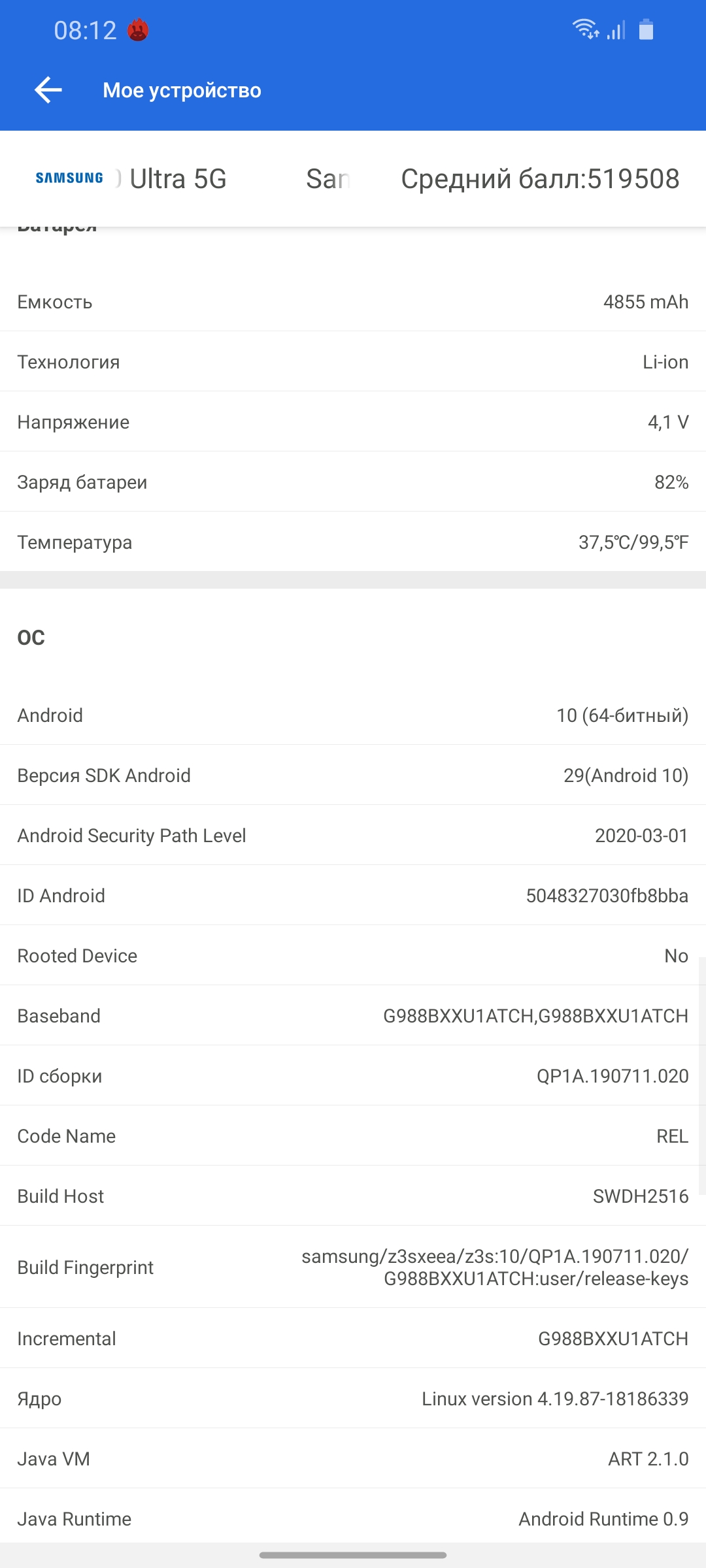Tap the cellular signal bars icon
The width and height of the screenshot is (706, 1568).
coord(616,30)
